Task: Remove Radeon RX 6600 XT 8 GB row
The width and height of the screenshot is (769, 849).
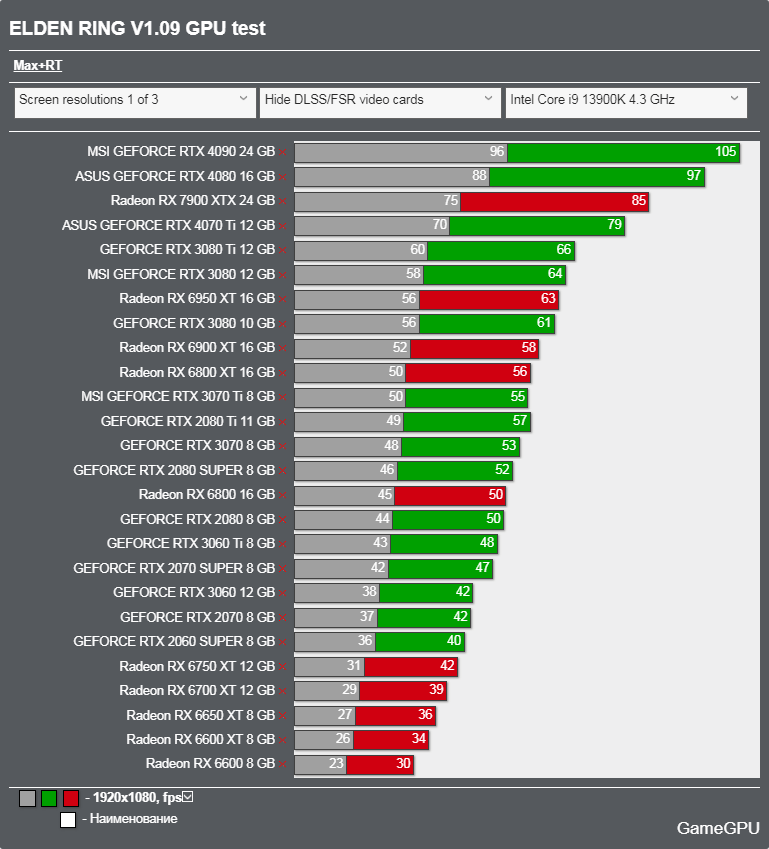Action: click(x=283, y=740)
